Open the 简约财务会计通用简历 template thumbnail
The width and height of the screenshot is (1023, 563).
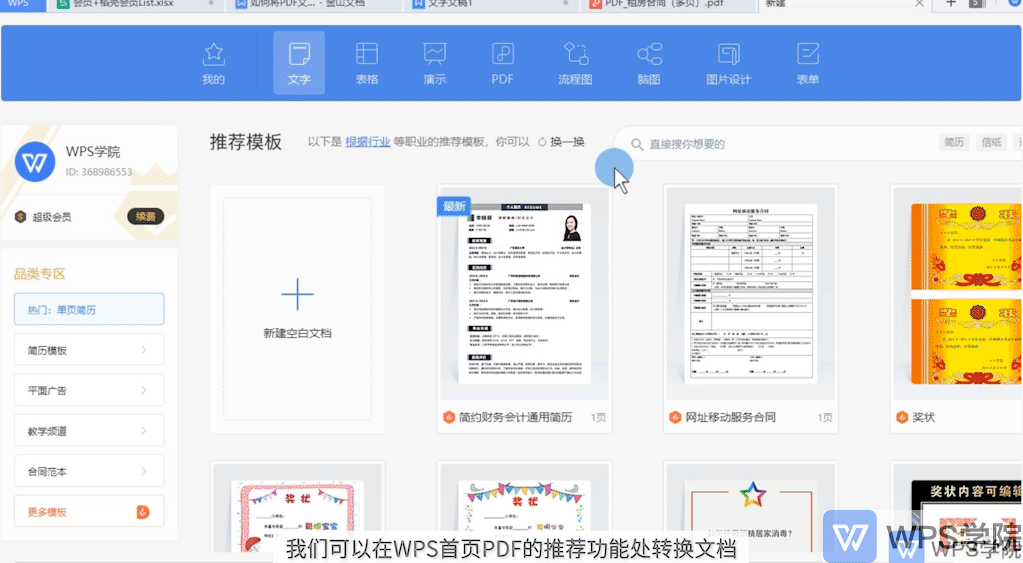tap(524, 294)
